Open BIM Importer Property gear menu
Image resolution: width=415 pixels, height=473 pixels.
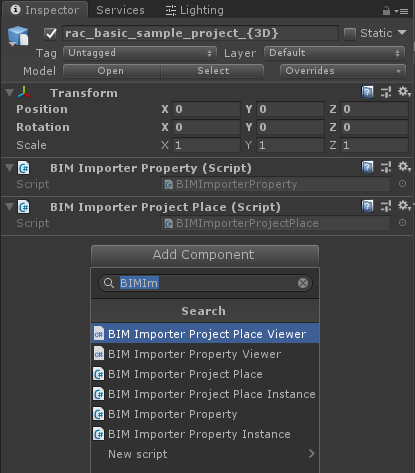point(404,167)
